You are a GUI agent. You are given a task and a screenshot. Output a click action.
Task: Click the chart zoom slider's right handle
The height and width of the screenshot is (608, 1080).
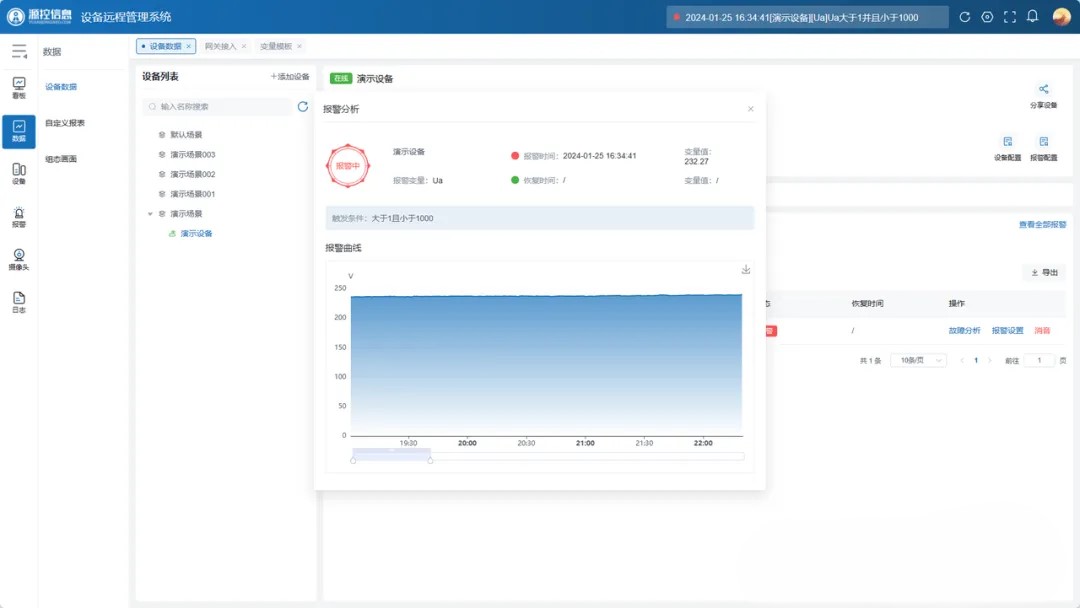(x=430, y=460)
